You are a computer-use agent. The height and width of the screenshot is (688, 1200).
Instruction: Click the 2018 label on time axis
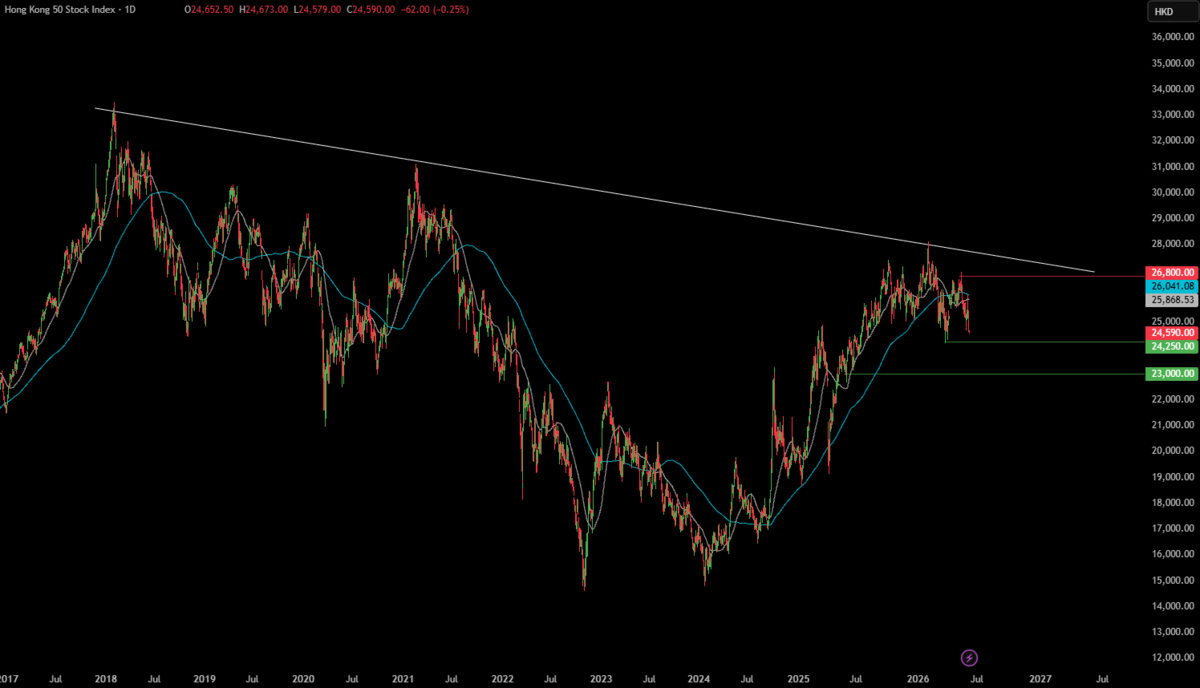point(107,677)
